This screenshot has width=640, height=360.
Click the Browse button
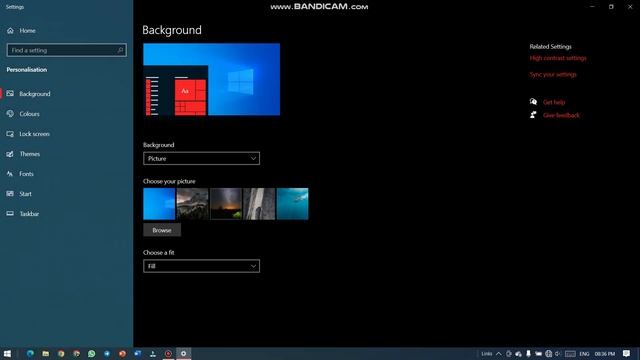(162, 230)
